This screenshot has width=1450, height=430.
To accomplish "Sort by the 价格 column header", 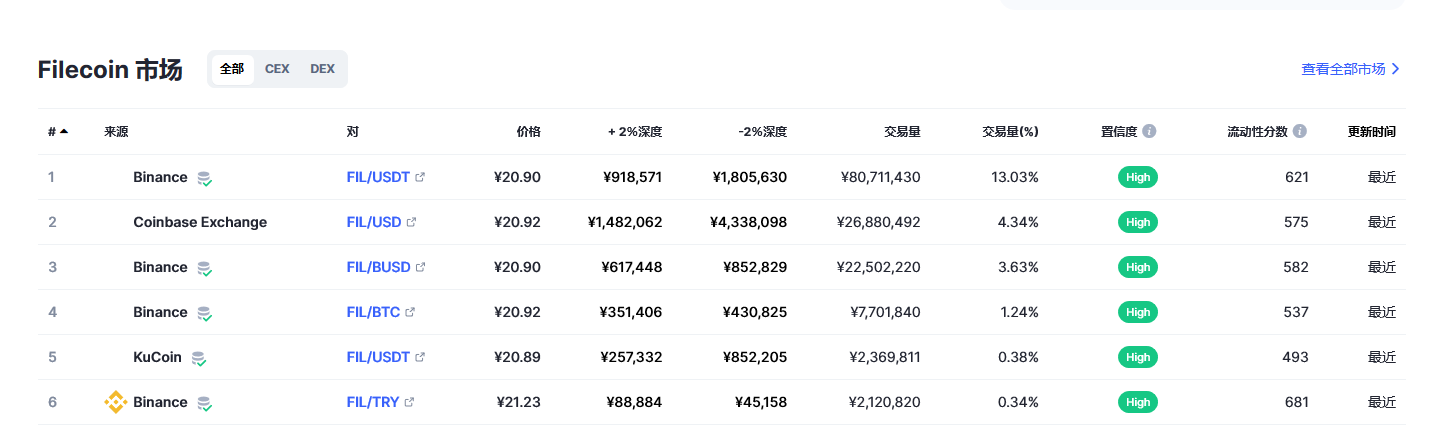I will pyautogui.click(x=528, y=131).
